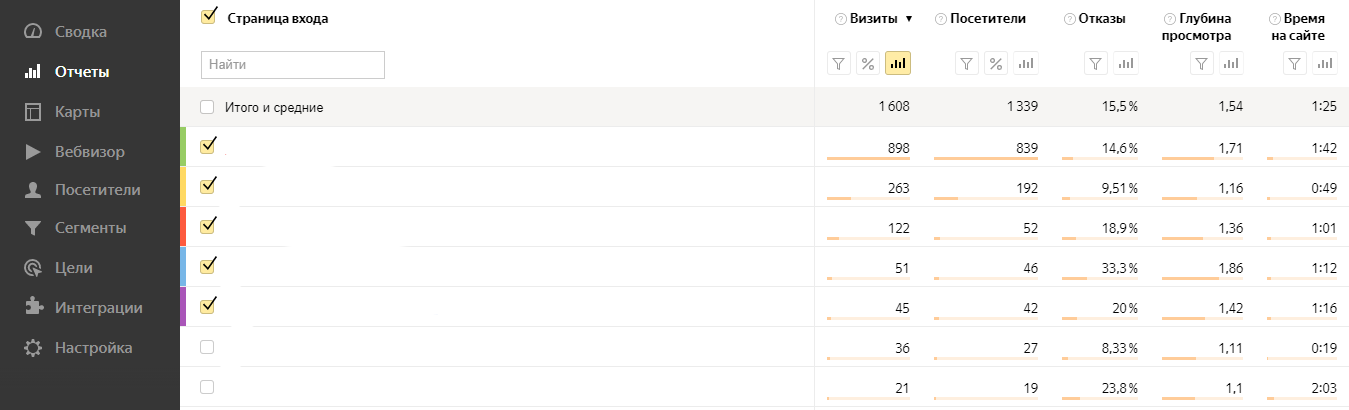Screen dimensions: 1349x410
Task: Open Отчеты in the sidebar
Action: (x=82, y=72)
